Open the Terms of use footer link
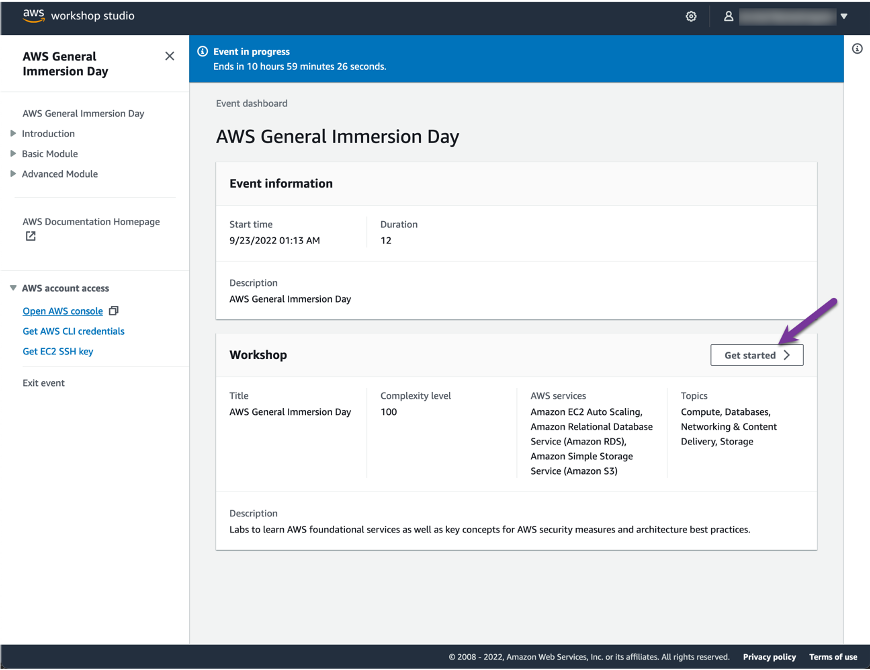Viewport: 870px width, 670px height. pyautogui.click(x=833, y=657)
